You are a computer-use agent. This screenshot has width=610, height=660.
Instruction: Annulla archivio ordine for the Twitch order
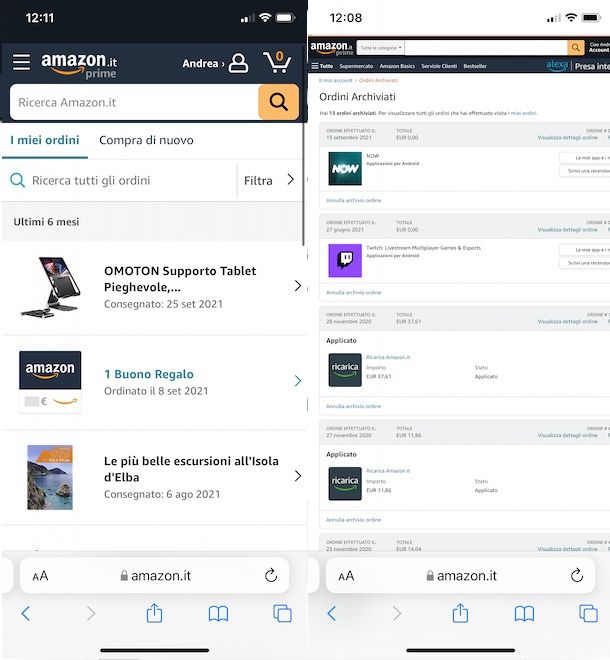click(354, 293)
